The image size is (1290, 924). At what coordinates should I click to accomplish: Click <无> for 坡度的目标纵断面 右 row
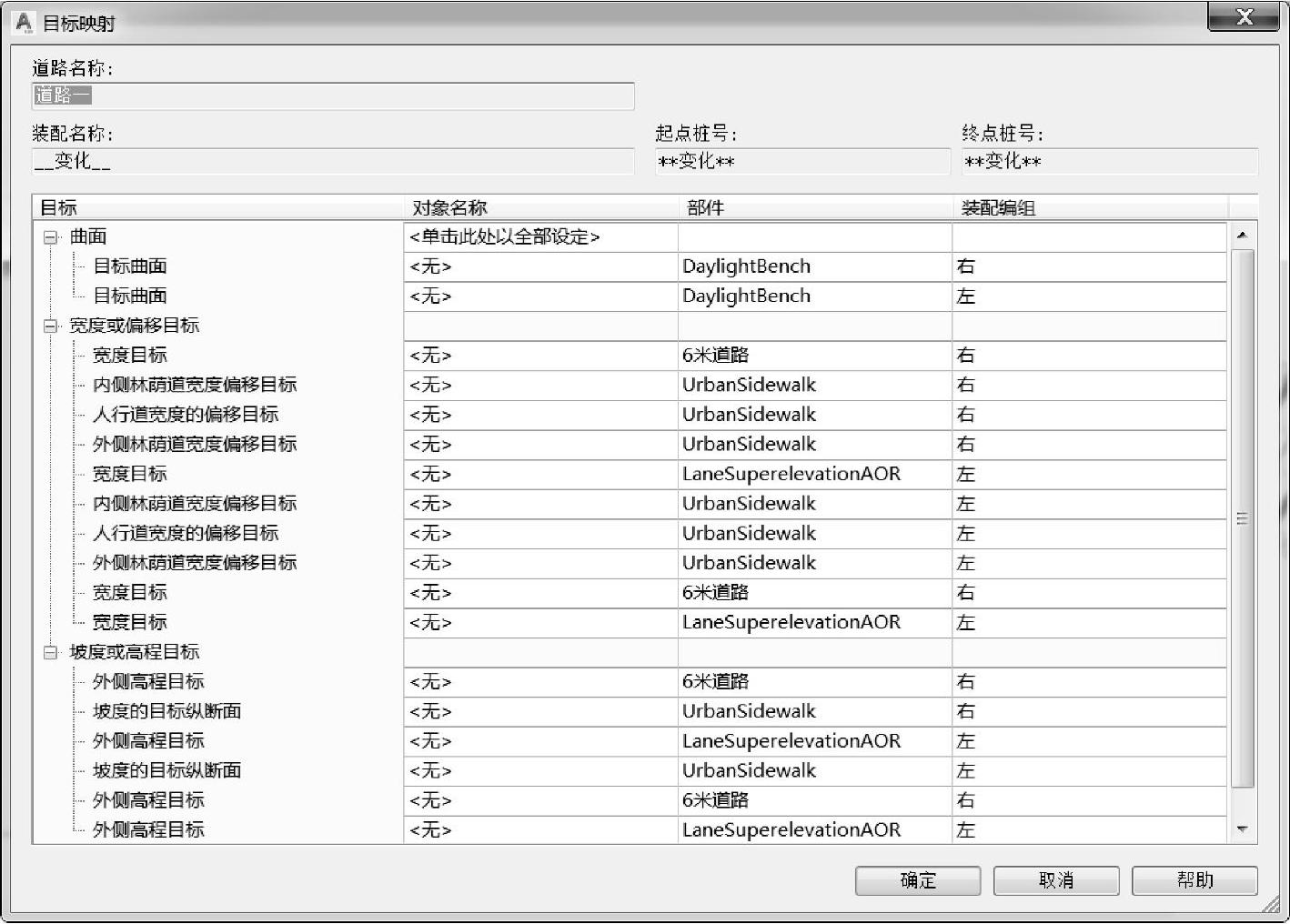pos(430,711)
